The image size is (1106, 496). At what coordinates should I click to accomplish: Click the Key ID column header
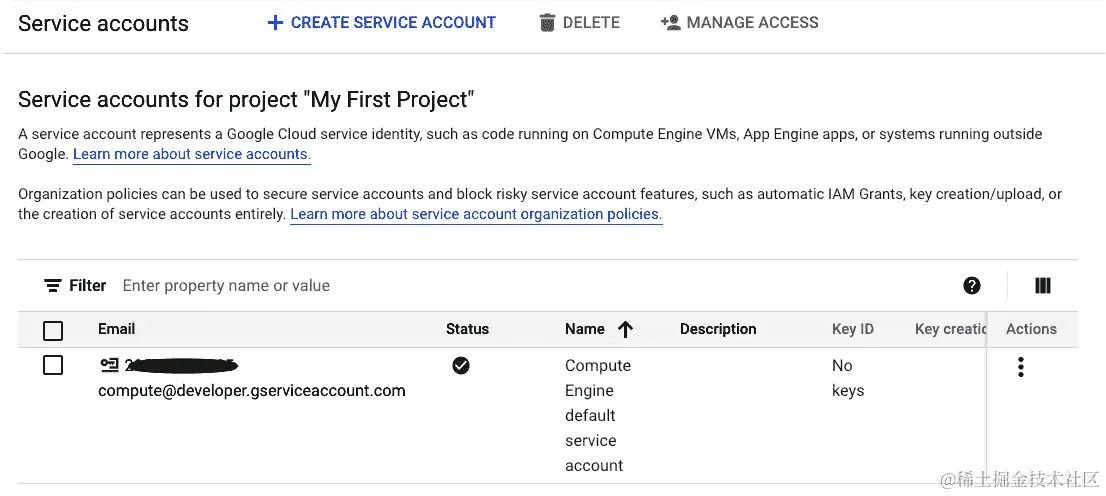click(x=853, y=329)
